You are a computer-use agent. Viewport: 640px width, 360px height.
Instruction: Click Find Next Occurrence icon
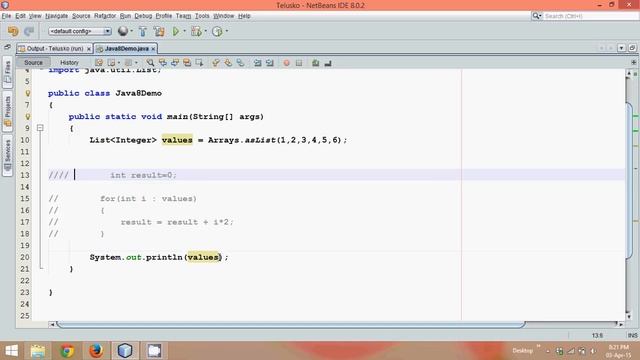pos(175,63)
